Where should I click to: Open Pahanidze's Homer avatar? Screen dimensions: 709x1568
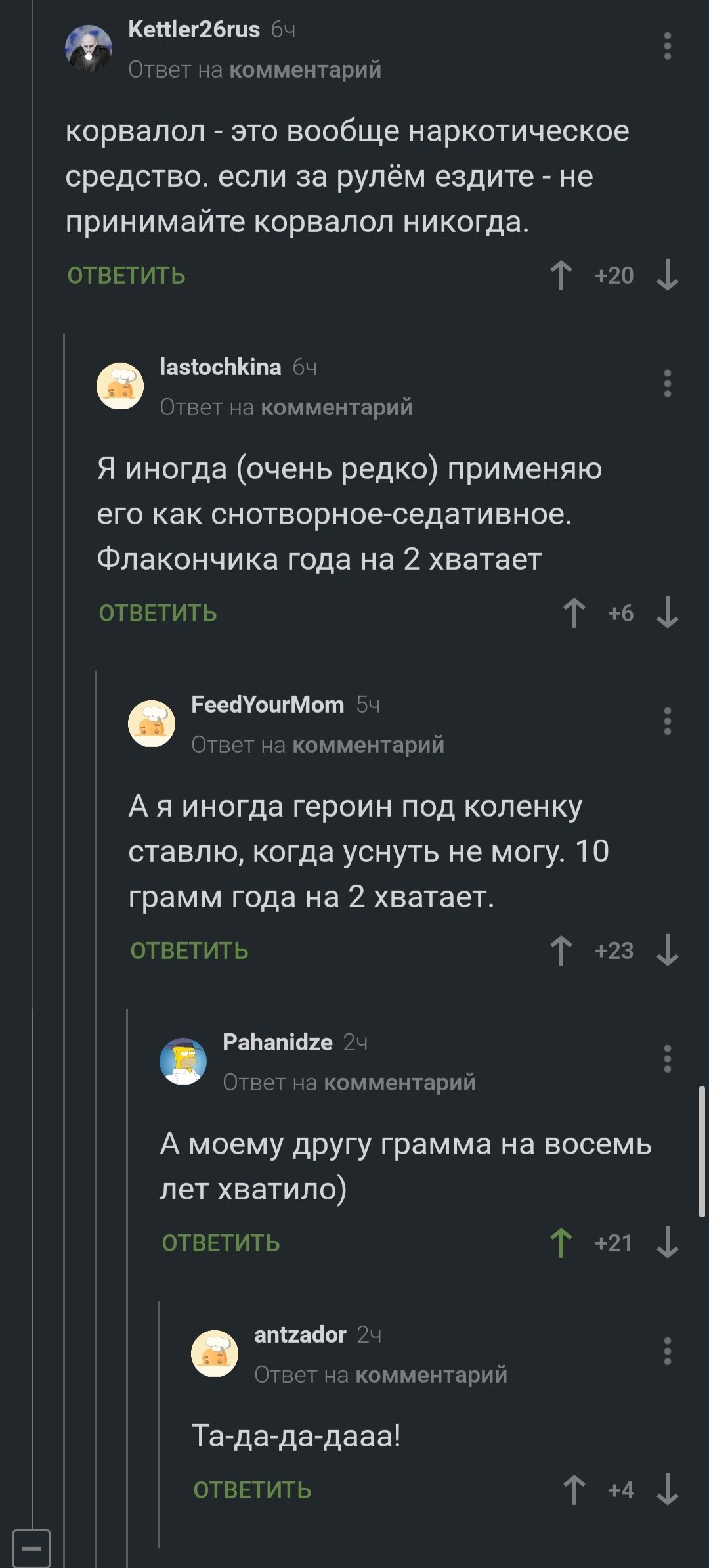tap(183, 1061)
